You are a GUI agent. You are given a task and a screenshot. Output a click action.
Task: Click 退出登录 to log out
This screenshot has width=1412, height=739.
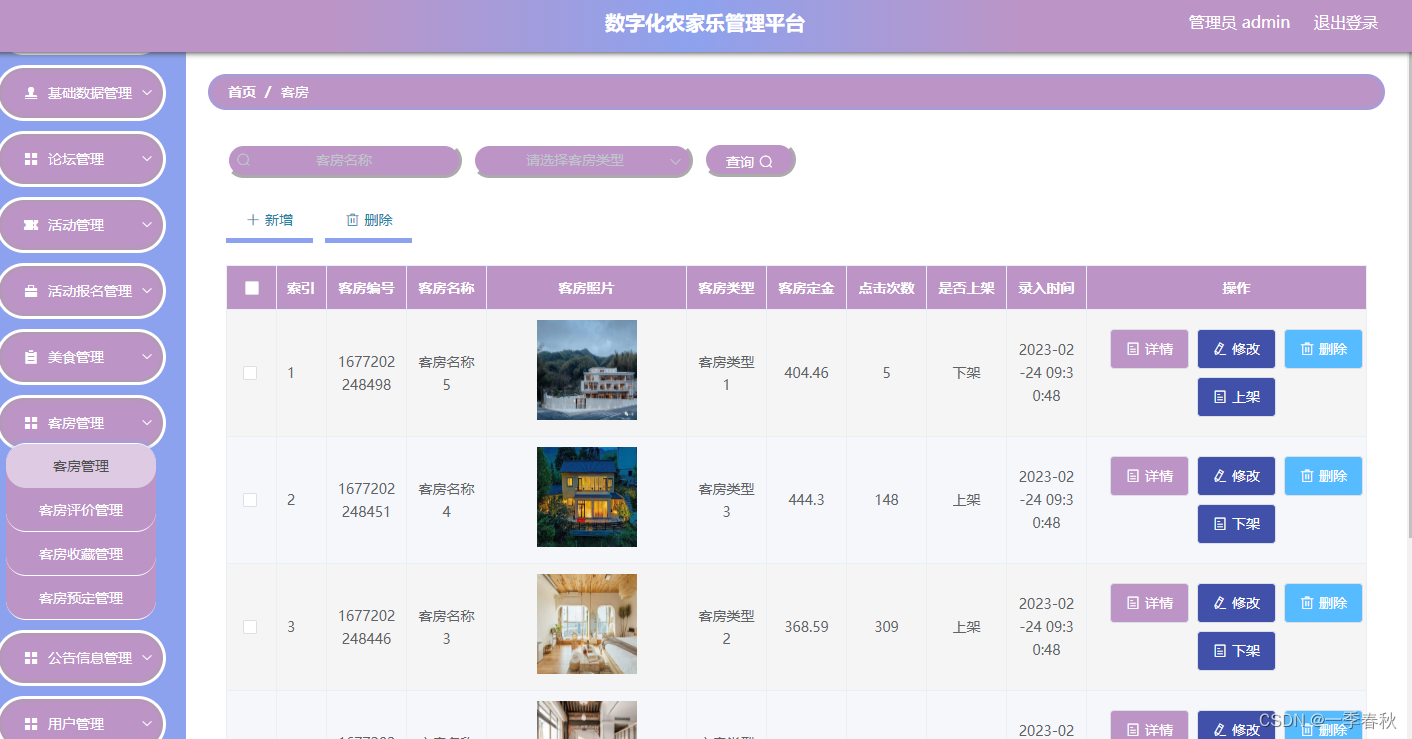click(1347, 21)
